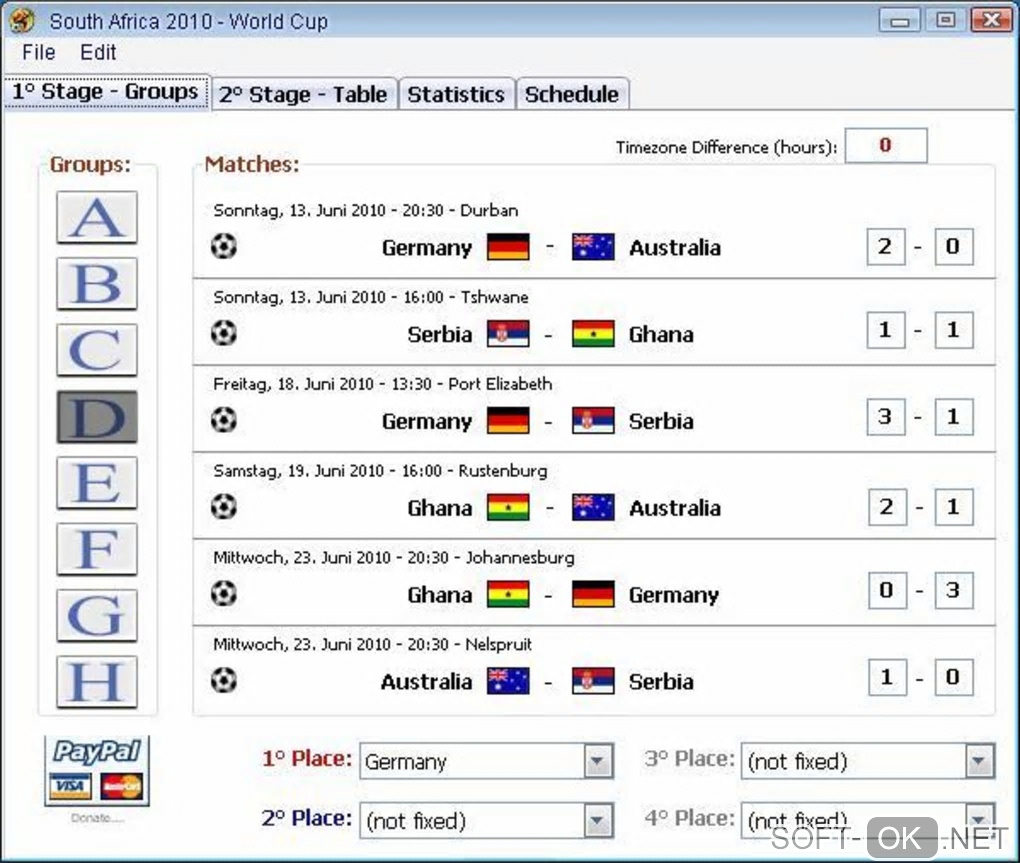
Task: Click the Serbia flag in the Tshwane match
Action: [x=508, y=334]
